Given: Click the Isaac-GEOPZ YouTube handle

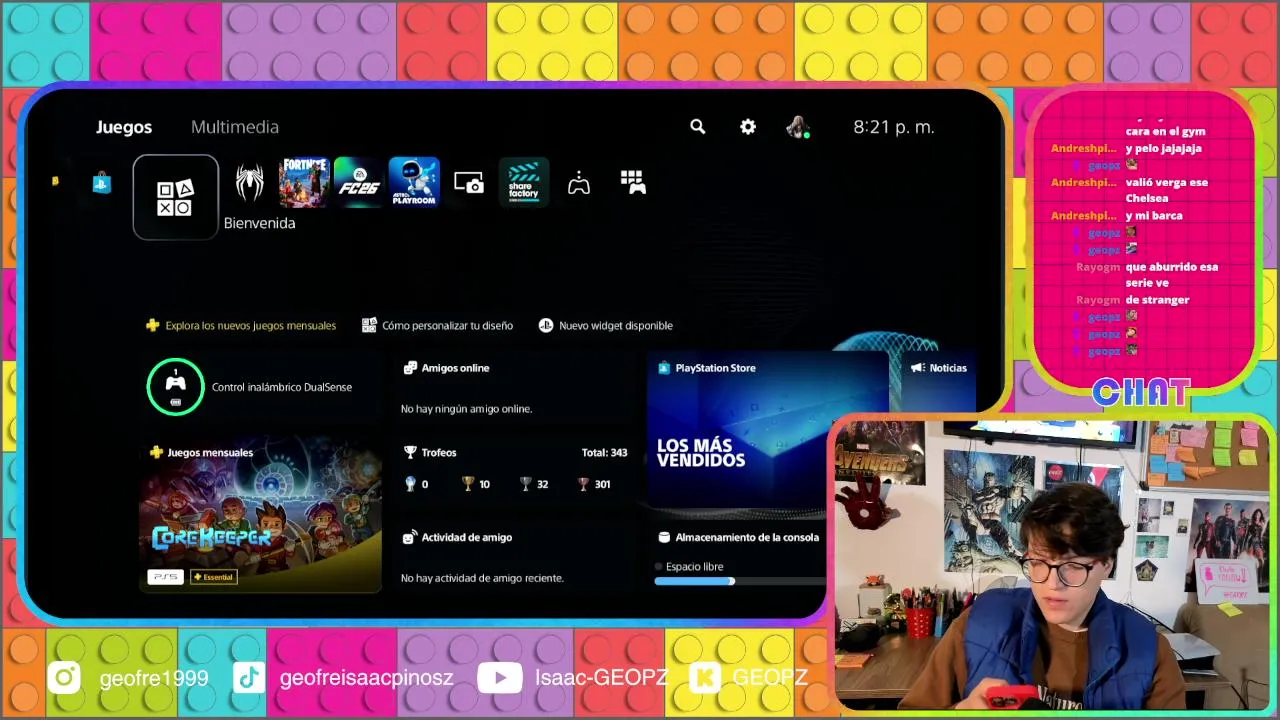Looking at the screenshot, I should pyautogui.click(x=602, y=678).
